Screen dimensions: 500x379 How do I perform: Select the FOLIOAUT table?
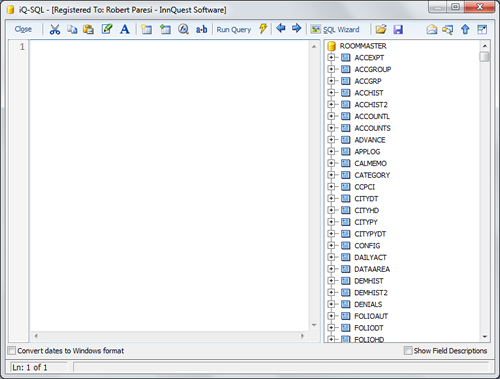pos(371,316)
